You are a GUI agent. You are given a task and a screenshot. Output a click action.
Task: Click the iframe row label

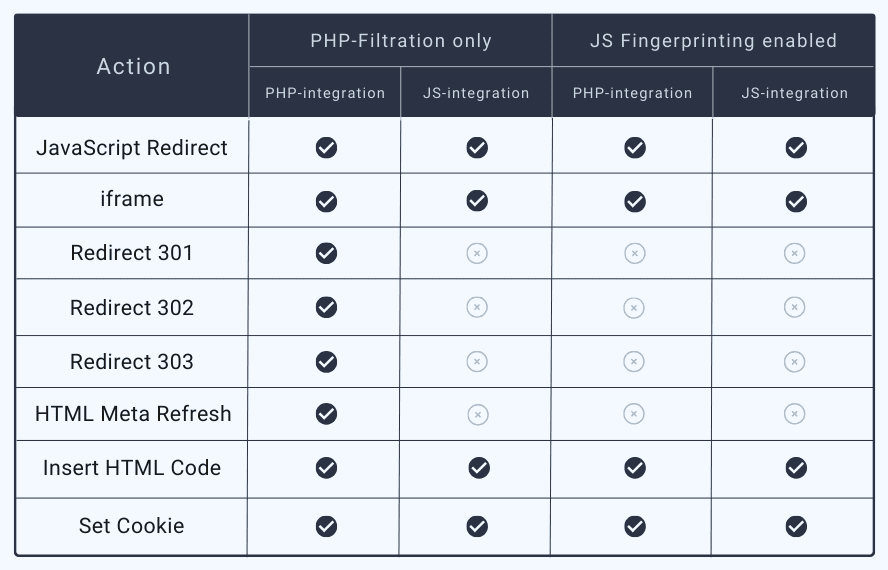(x=132, y=199)
